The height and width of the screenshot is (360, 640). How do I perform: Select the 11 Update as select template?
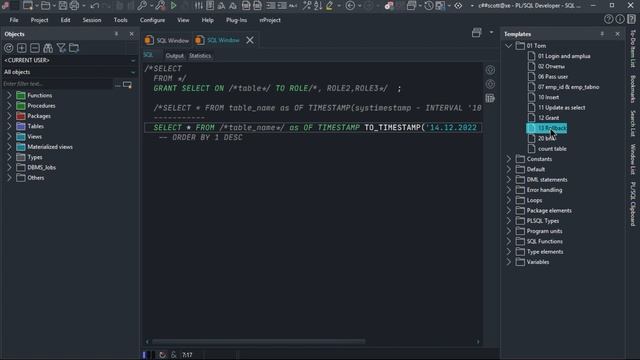click(561, 107)
